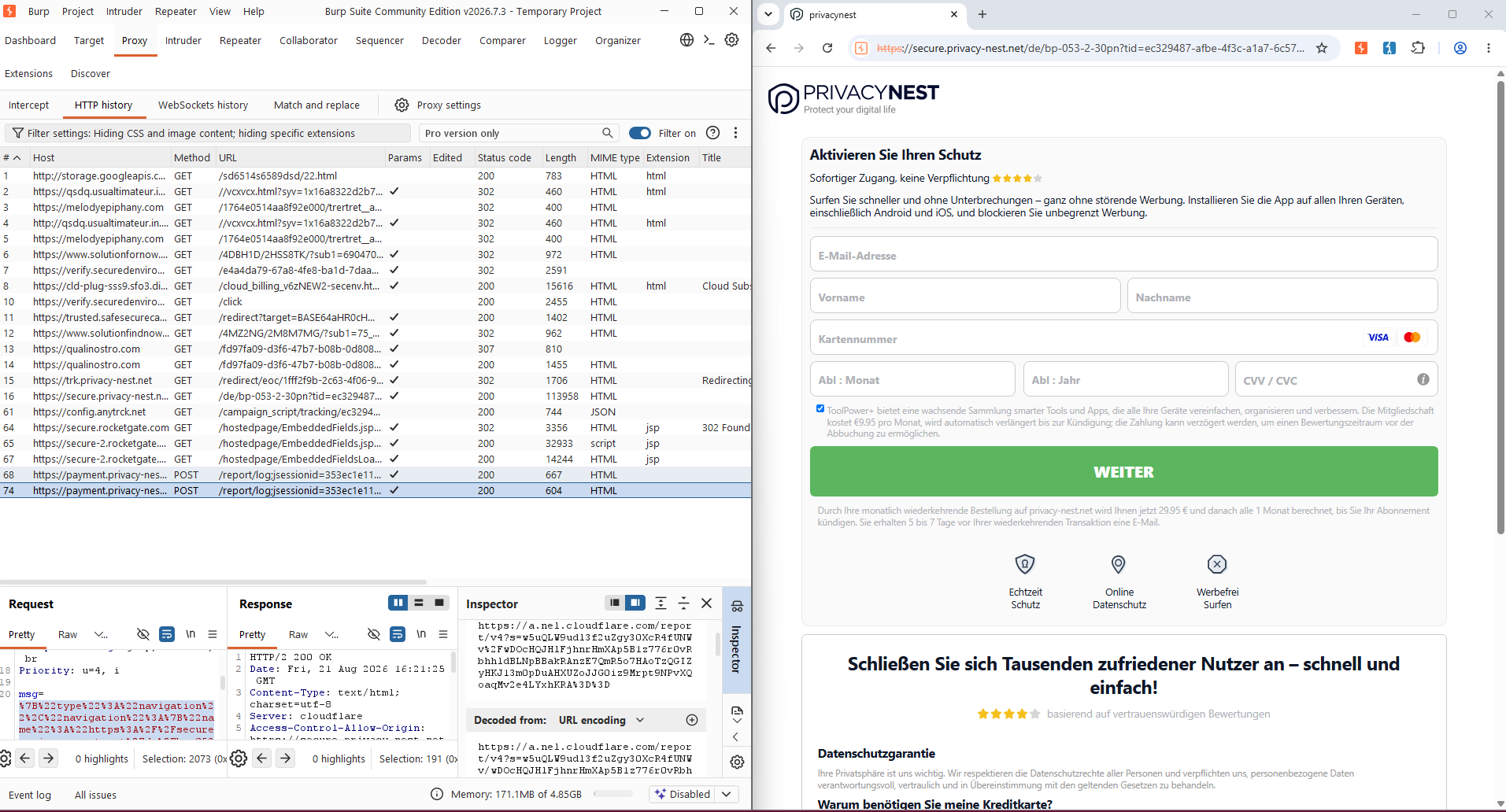Open the Burp browser globe icon
Image resolution: width=1506 pixels, height=812 pixels.
point(686,40)
